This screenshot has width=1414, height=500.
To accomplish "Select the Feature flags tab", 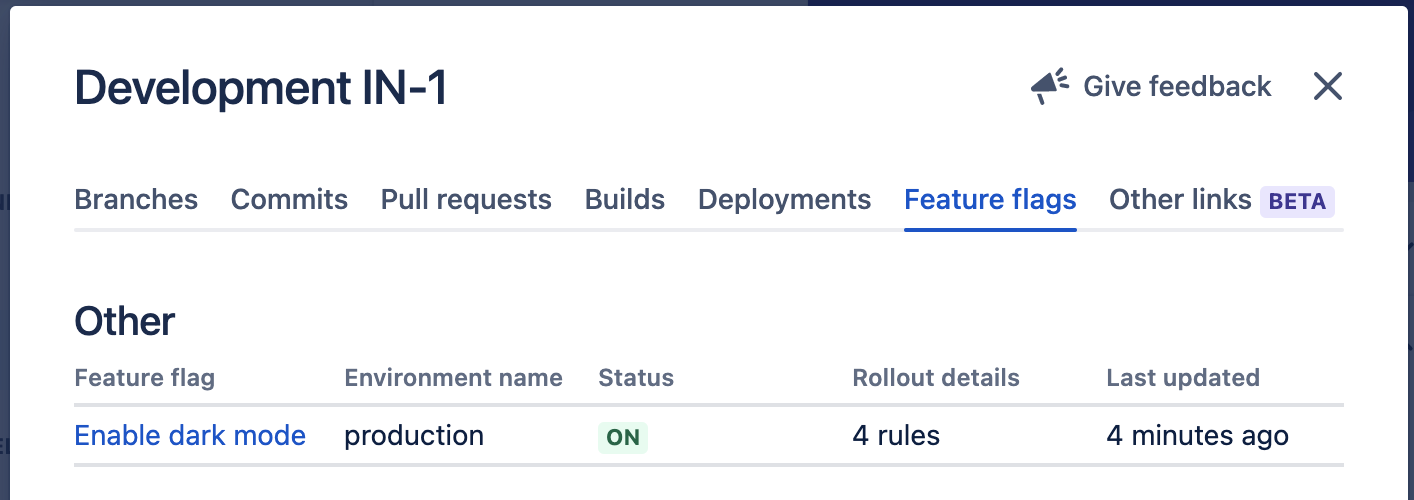I will coord(990,200).
